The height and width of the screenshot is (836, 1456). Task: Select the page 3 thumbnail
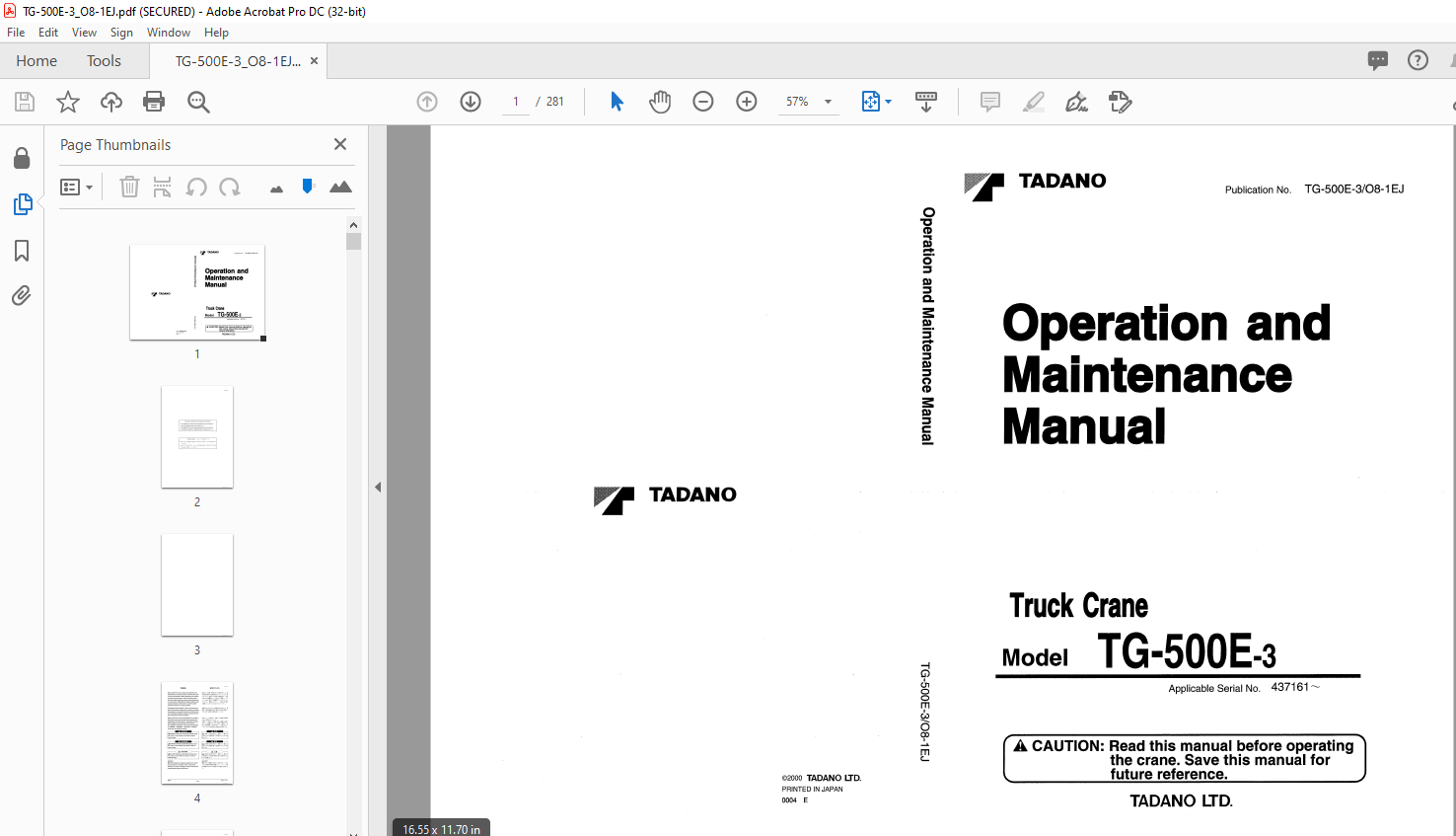197,585
